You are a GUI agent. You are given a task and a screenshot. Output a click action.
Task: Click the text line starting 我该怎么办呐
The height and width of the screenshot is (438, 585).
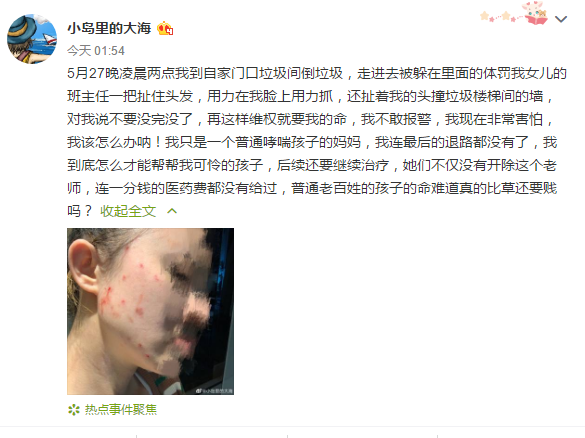tap(312, 143)
